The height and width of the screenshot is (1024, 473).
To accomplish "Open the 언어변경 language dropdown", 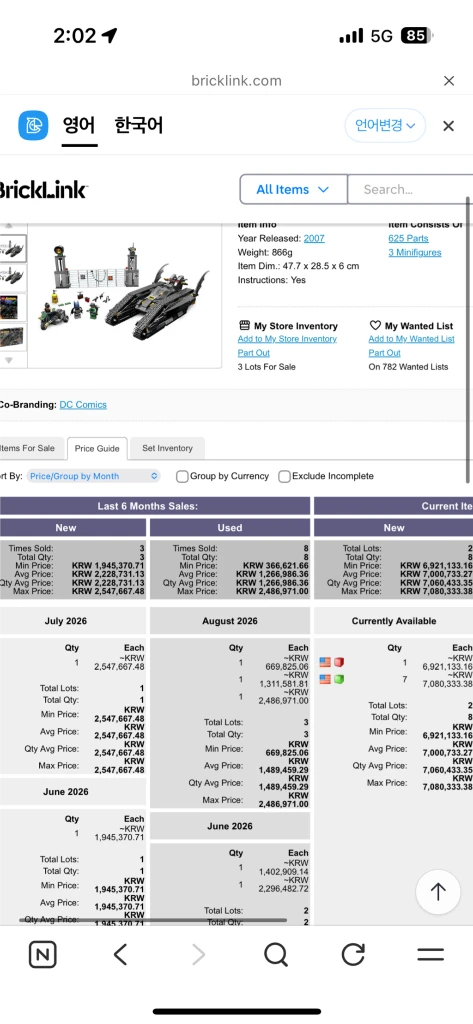I will 385,125.
